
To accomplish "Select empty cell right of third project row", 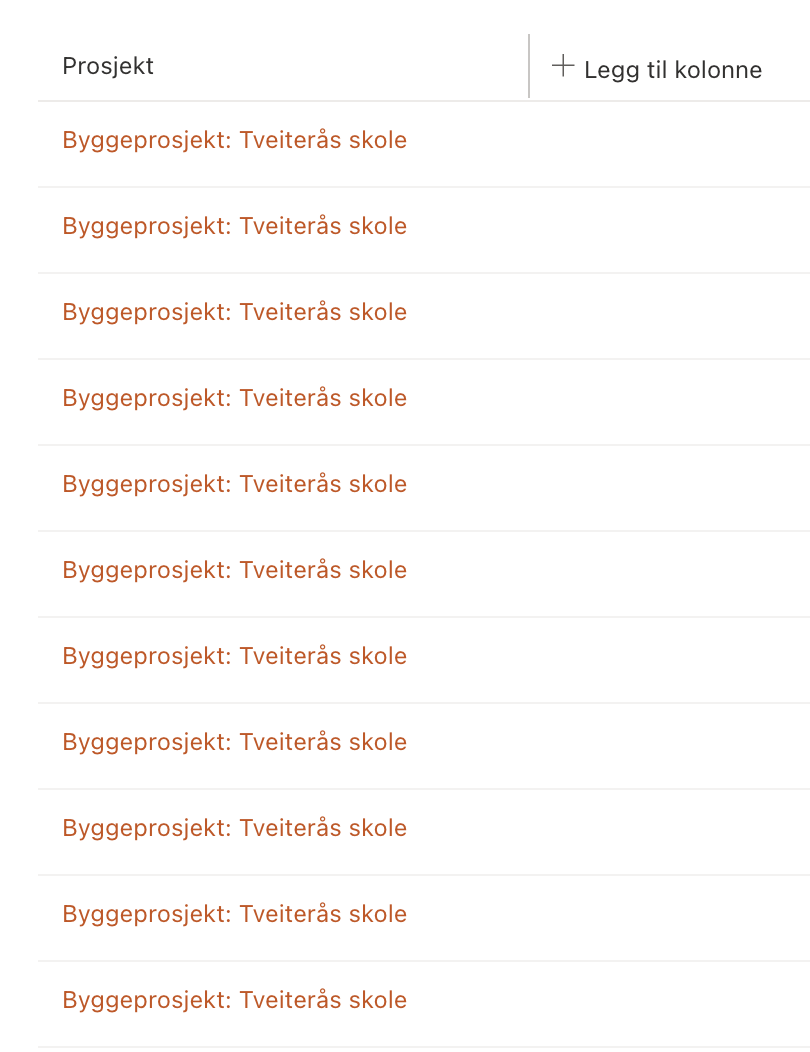I will (x=669, y=316).
